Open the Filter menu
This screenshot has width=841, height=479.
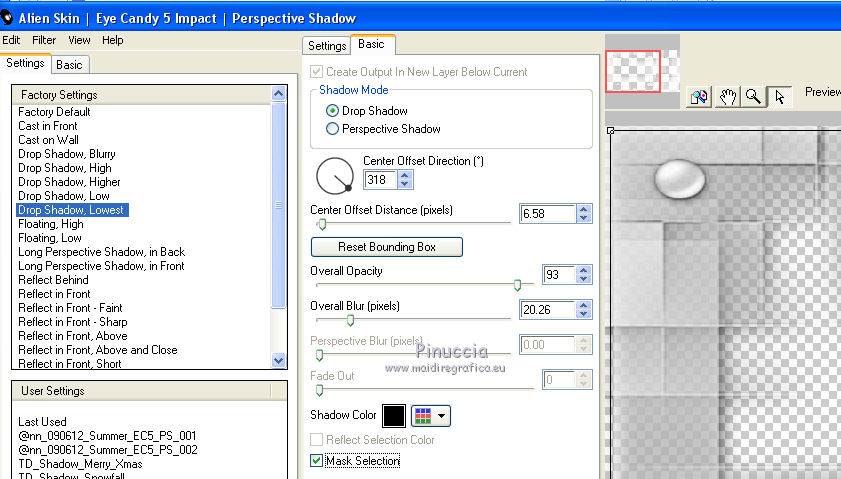point(44,40)
